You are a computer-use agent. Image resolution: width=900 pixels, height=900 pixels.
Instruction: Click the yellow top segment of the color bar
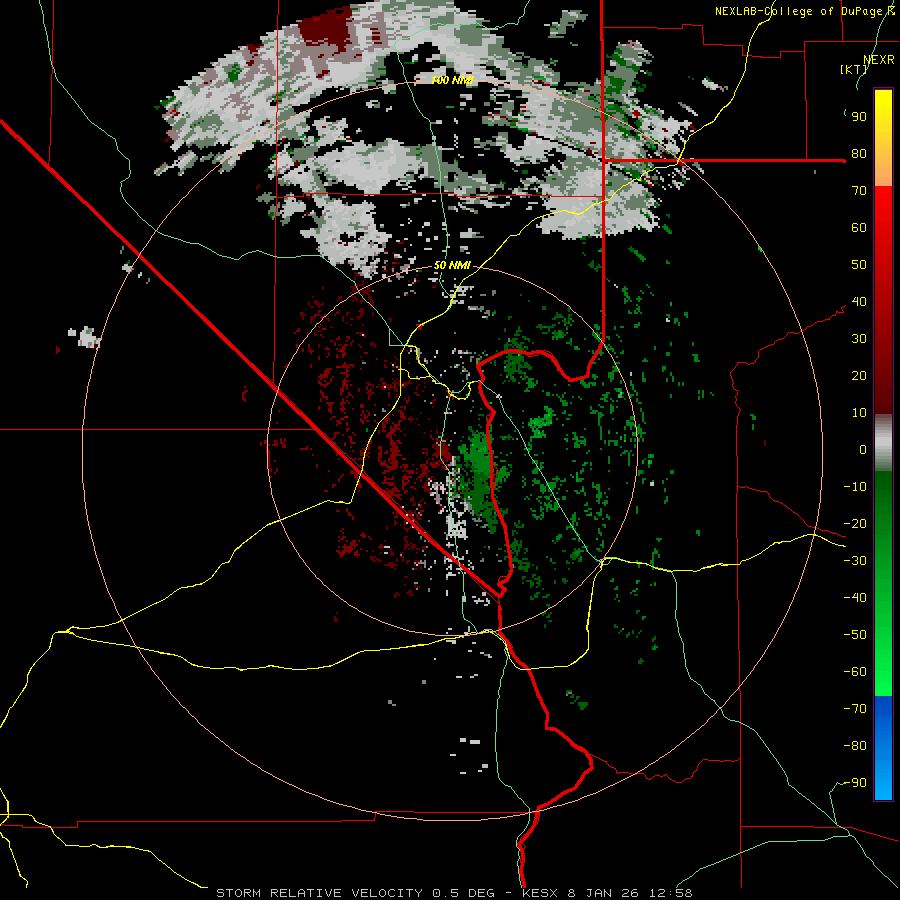(x=883, y=138)
